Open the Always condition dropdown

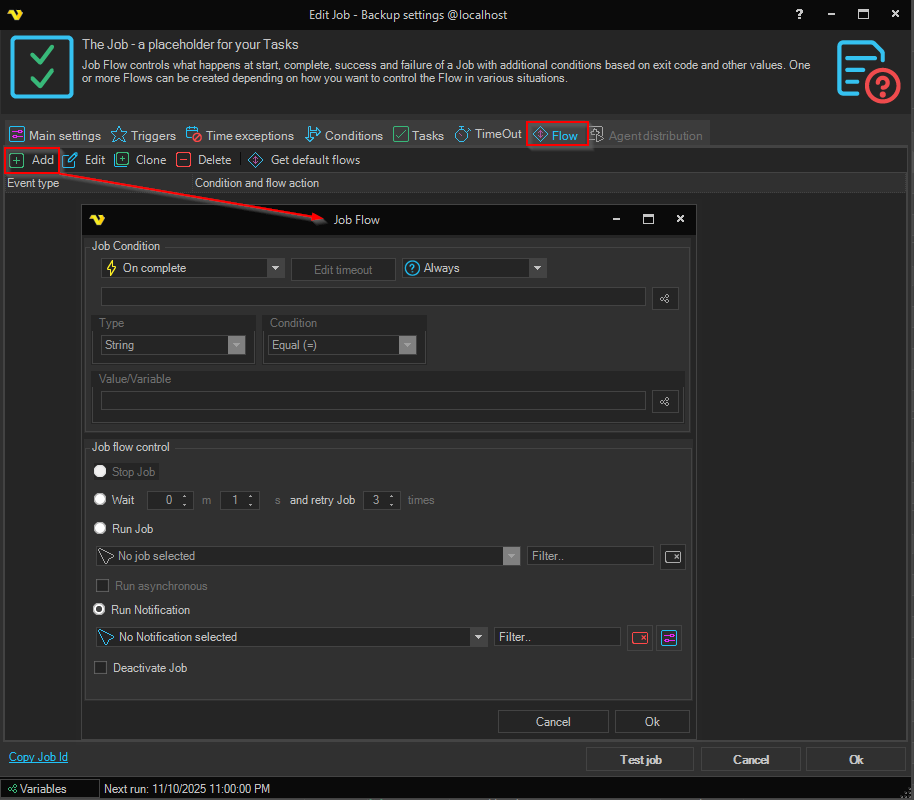537,268
